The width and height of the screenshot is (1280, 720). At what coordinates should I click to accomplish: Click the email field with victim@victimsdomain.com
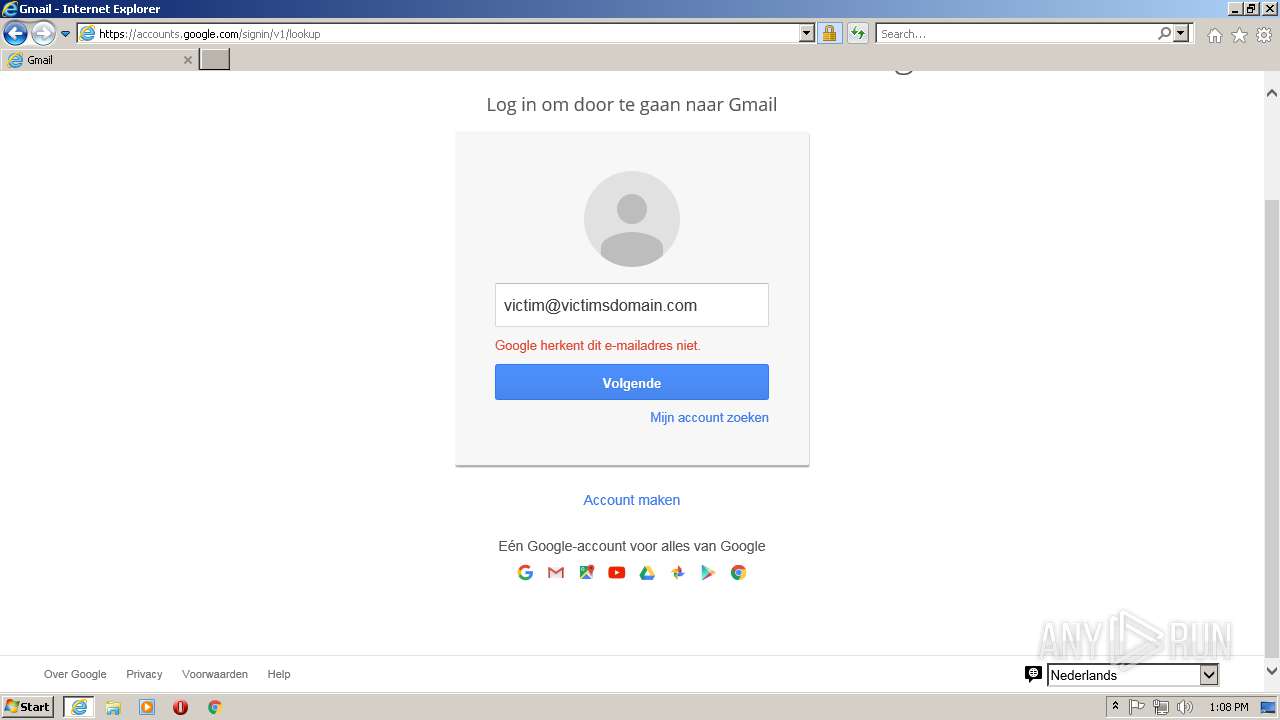(632, 305)
